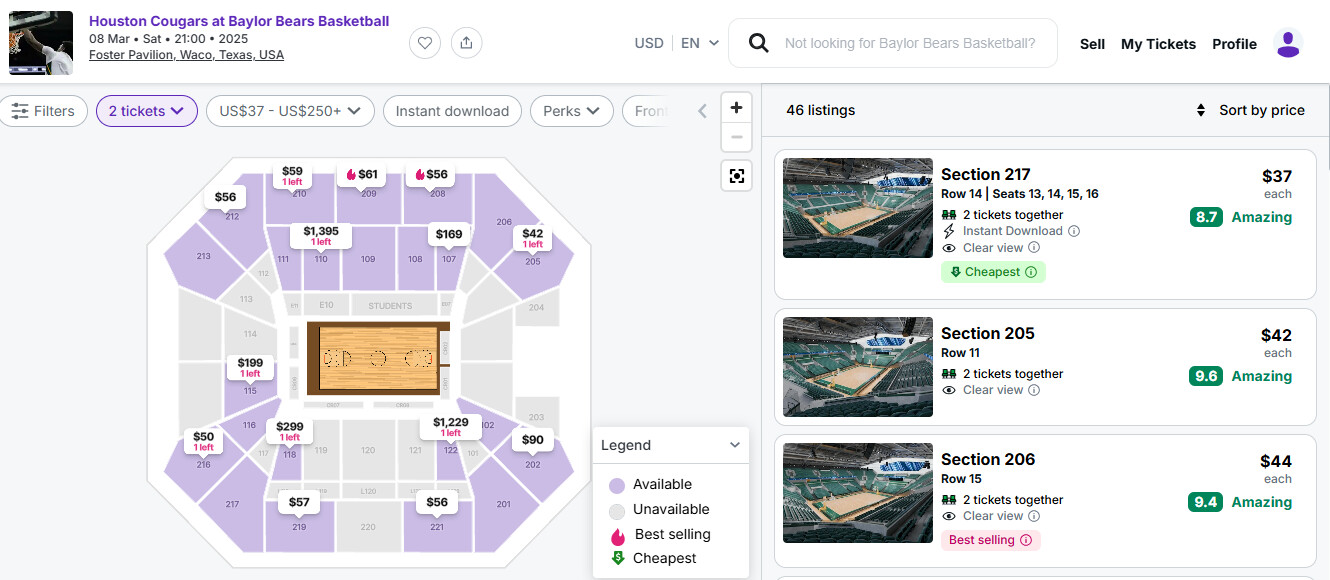Click section 217 on the seat map
1330x580 pixels.
tap(232, 504)
